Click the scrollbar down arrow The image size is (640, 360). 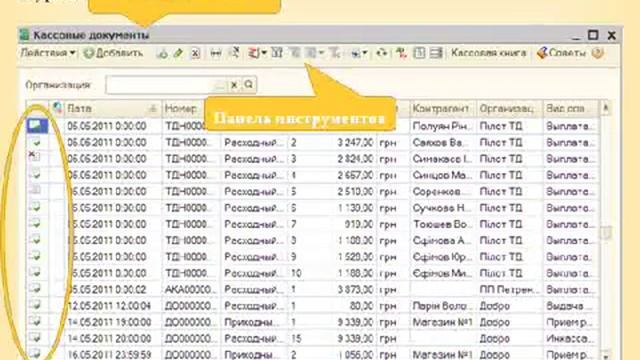pos(606,356)
